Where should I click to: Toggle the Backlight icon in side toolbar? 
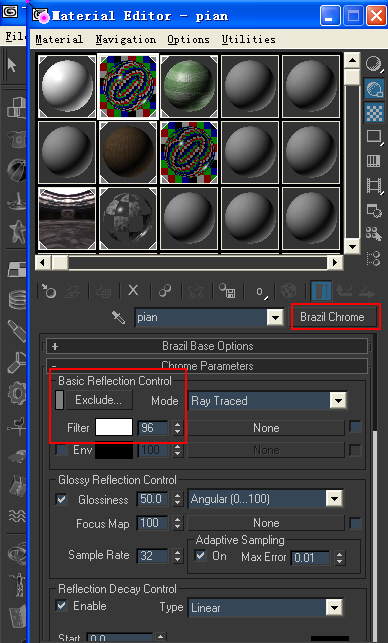click(374, 89)
